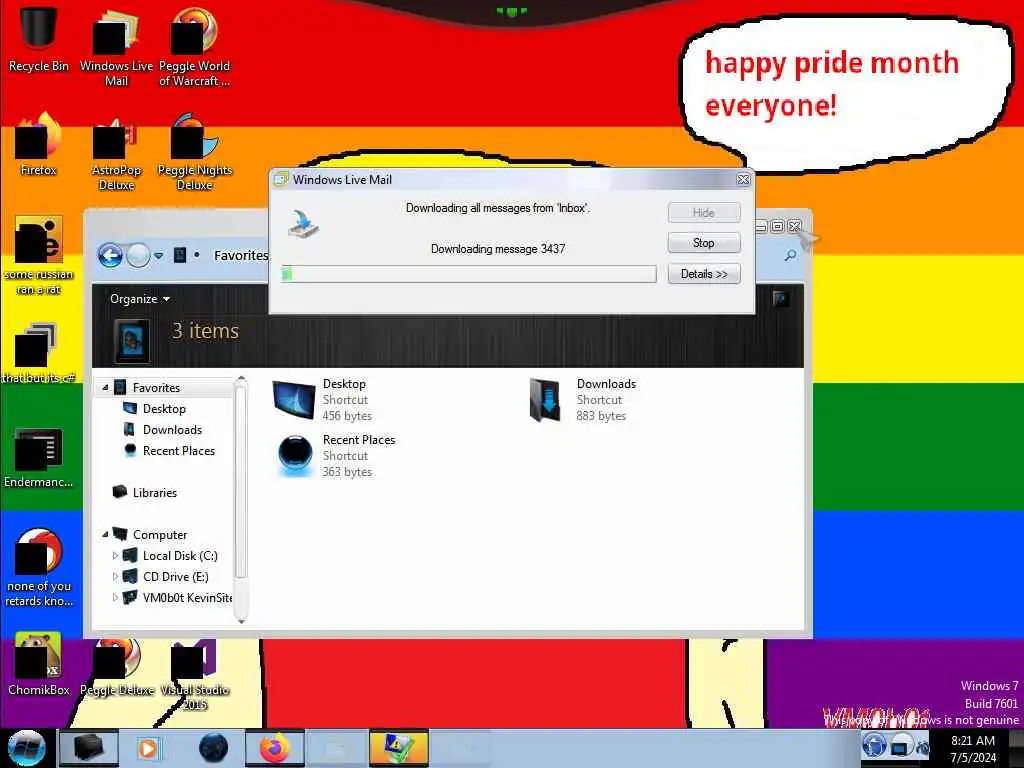
Task: Open the recent pages dropdown arrow
Action: point(159,256)
